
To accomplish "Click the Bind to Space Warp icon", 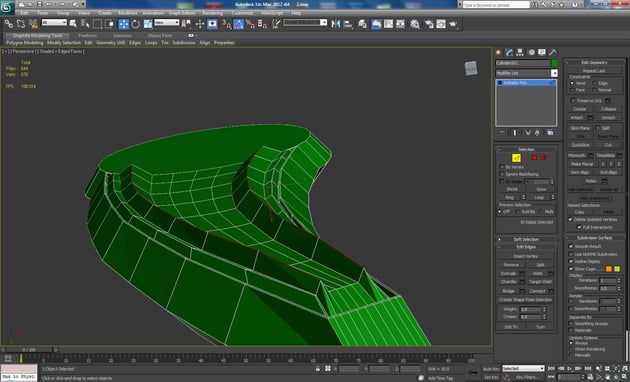I will pyautogui.click(x=33, y=24).
